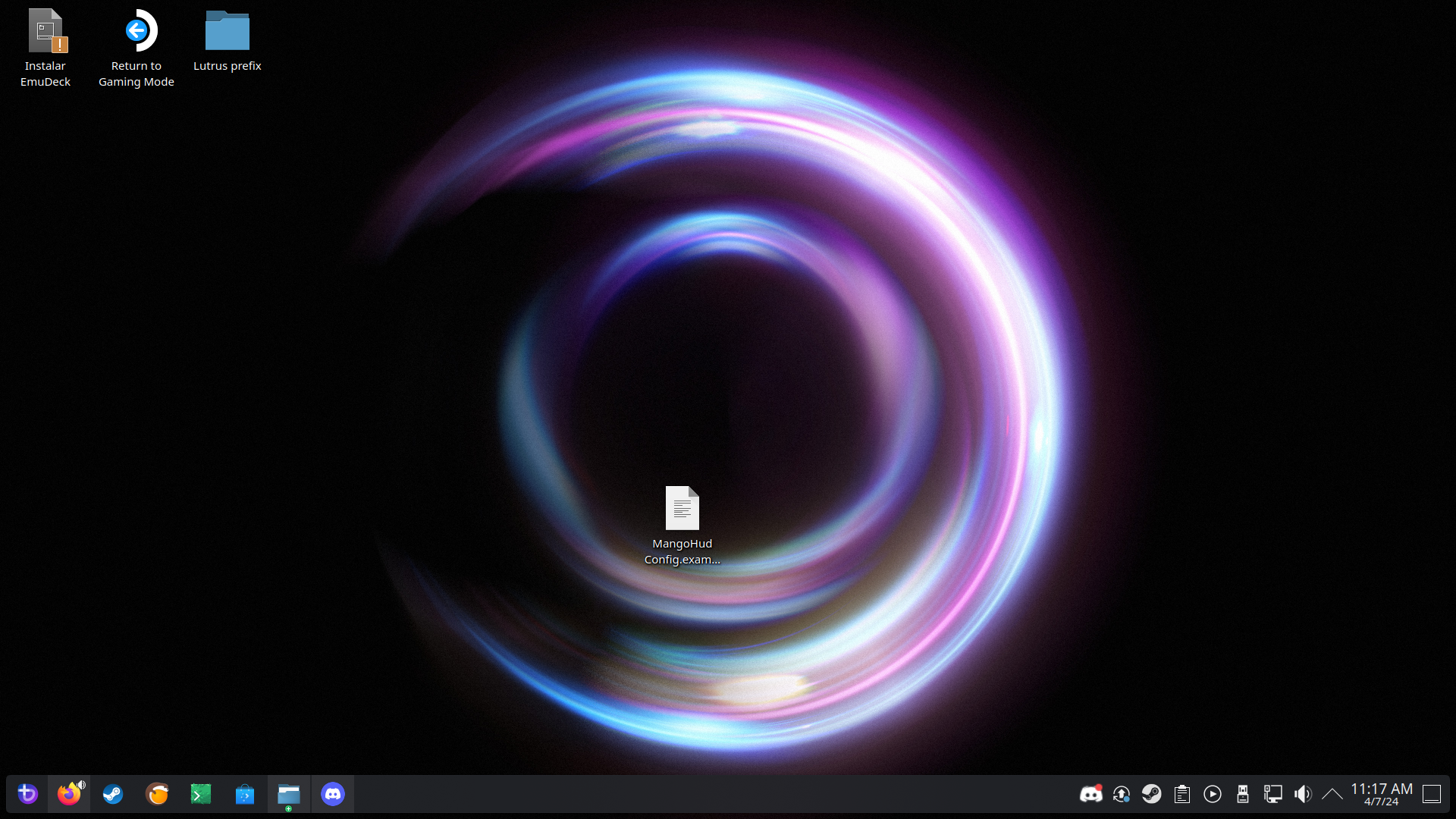This screenshot has height=819, width=1456.
Task: Open the clock calendar at 11:17 AM
Action: [1381, 794]
